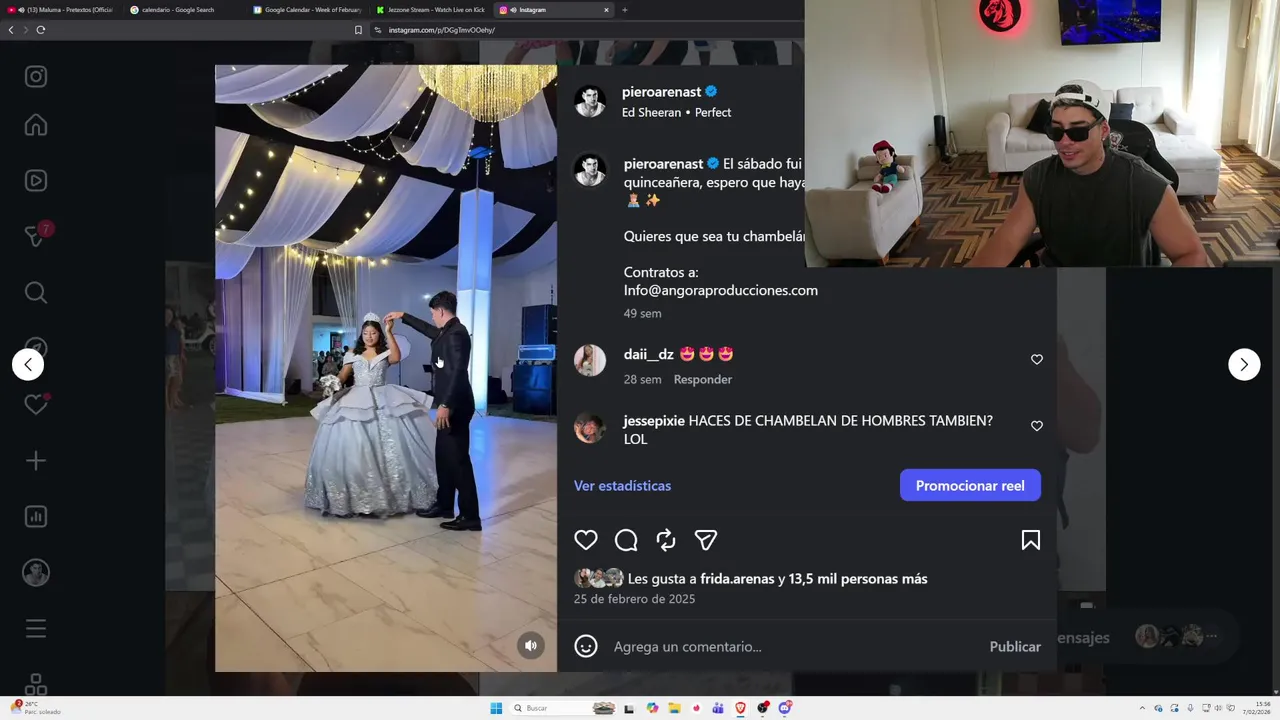Image resolution: width=1280 pixels, height=720 pixels.
Task: Open emoji picker in comment box
Action: point(586,647)
